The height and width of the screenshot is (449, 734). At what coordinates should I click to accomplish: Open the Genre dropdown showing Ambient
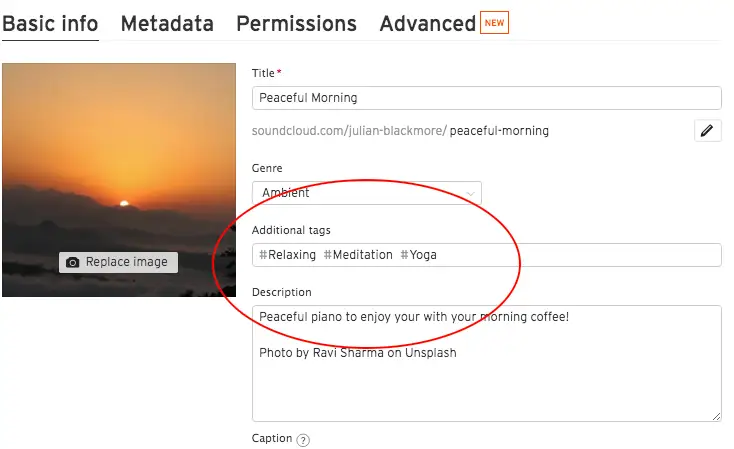click(366, 193)
